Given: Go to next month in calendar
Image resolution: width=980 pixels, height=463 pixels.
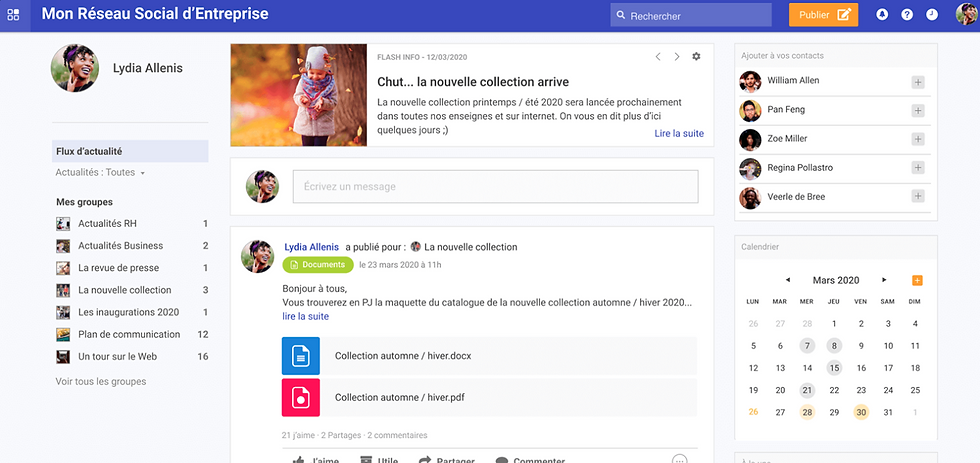Looking at the screenshot, I should pos(884,280).
